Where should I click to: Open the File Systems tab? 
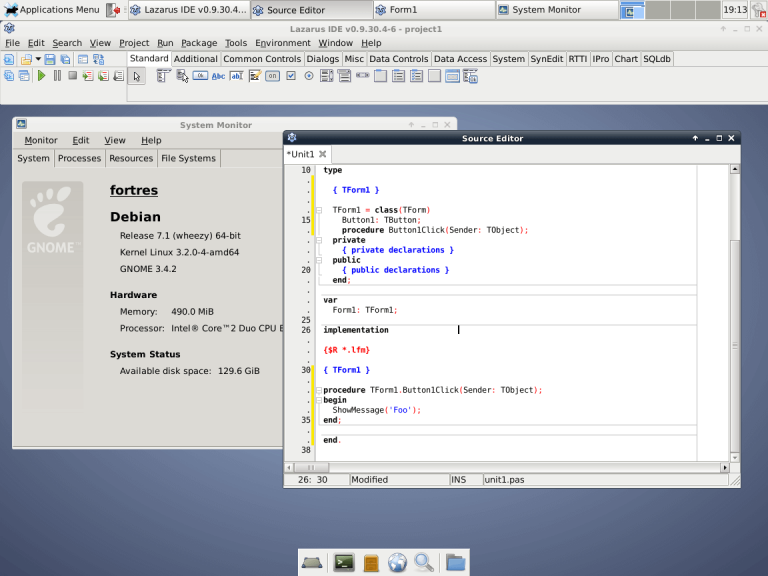pos(188,158)
